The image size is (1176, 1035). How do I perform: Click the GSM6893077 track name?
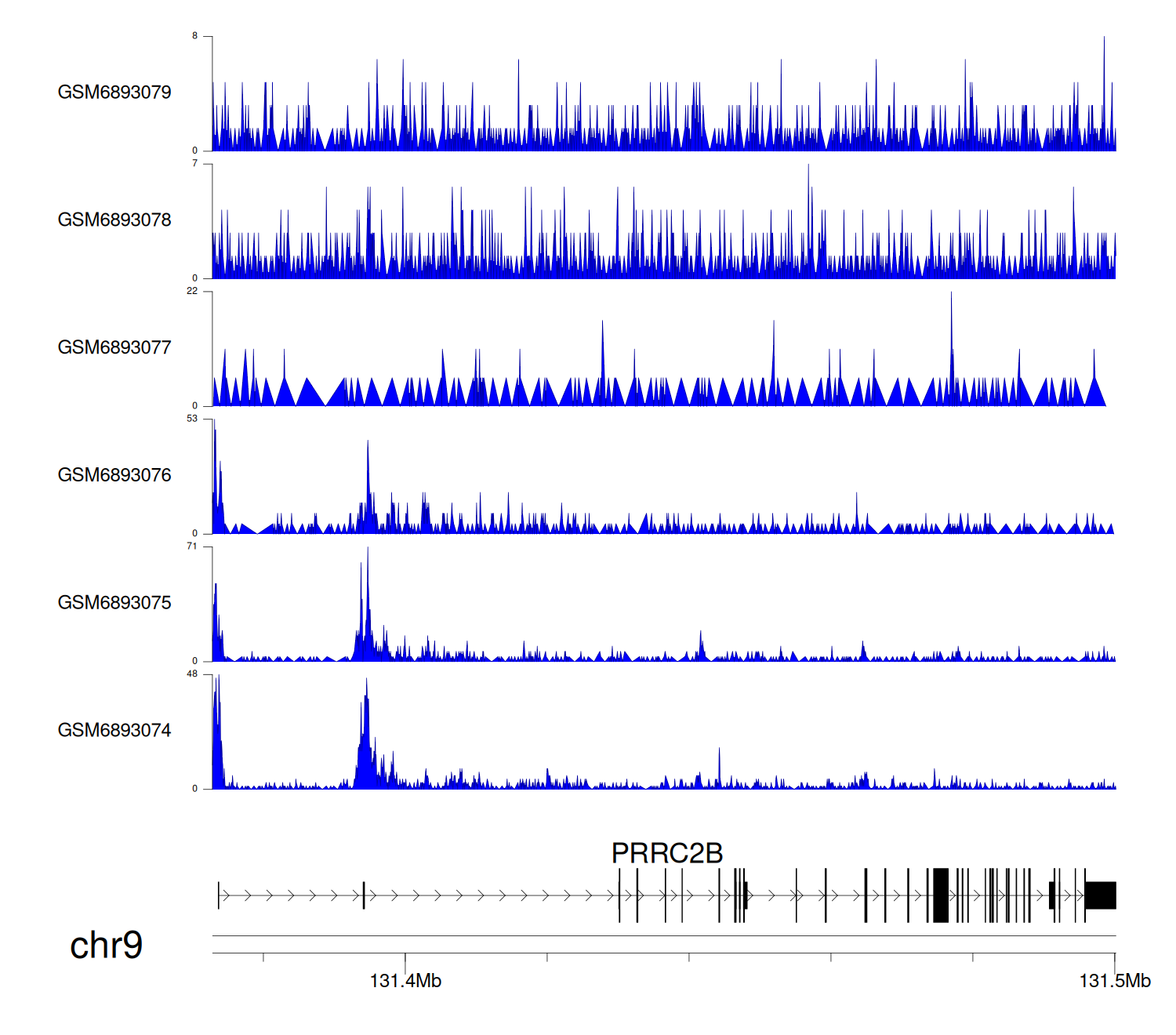pyautogui.click(x=114, y=347)
